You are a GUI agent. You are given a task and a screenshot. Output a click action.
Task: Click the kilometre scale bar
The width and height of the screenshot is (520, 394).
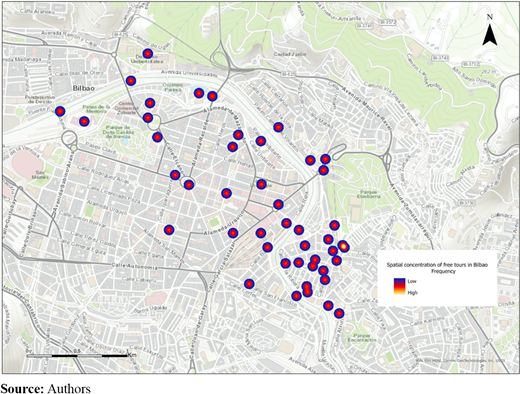82,355
